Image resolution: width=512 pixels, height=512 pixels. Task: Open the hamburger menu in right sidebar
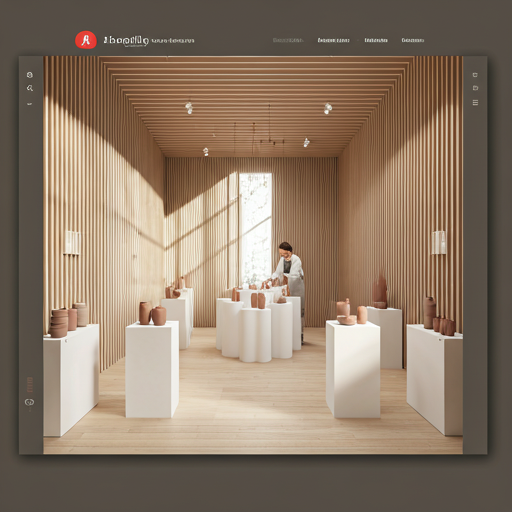(x=475, y=102)
